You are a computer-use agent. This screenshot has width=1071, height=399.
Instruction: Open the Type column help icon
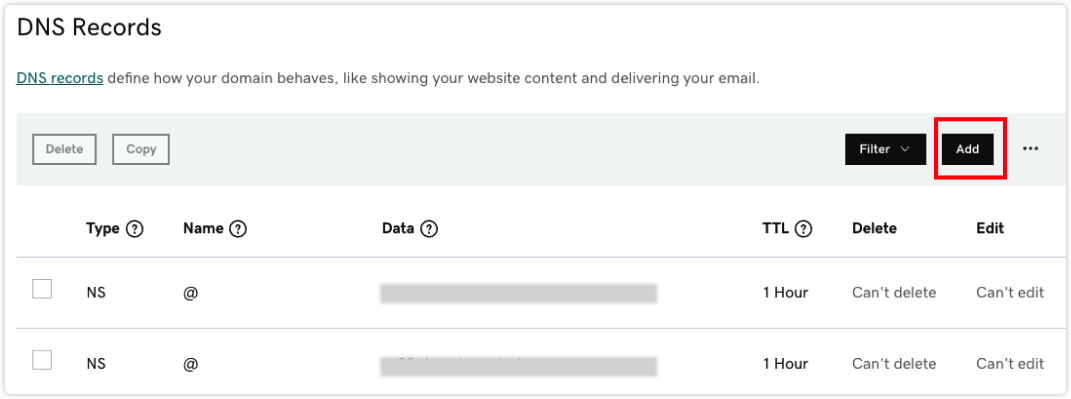coord(135,229)
